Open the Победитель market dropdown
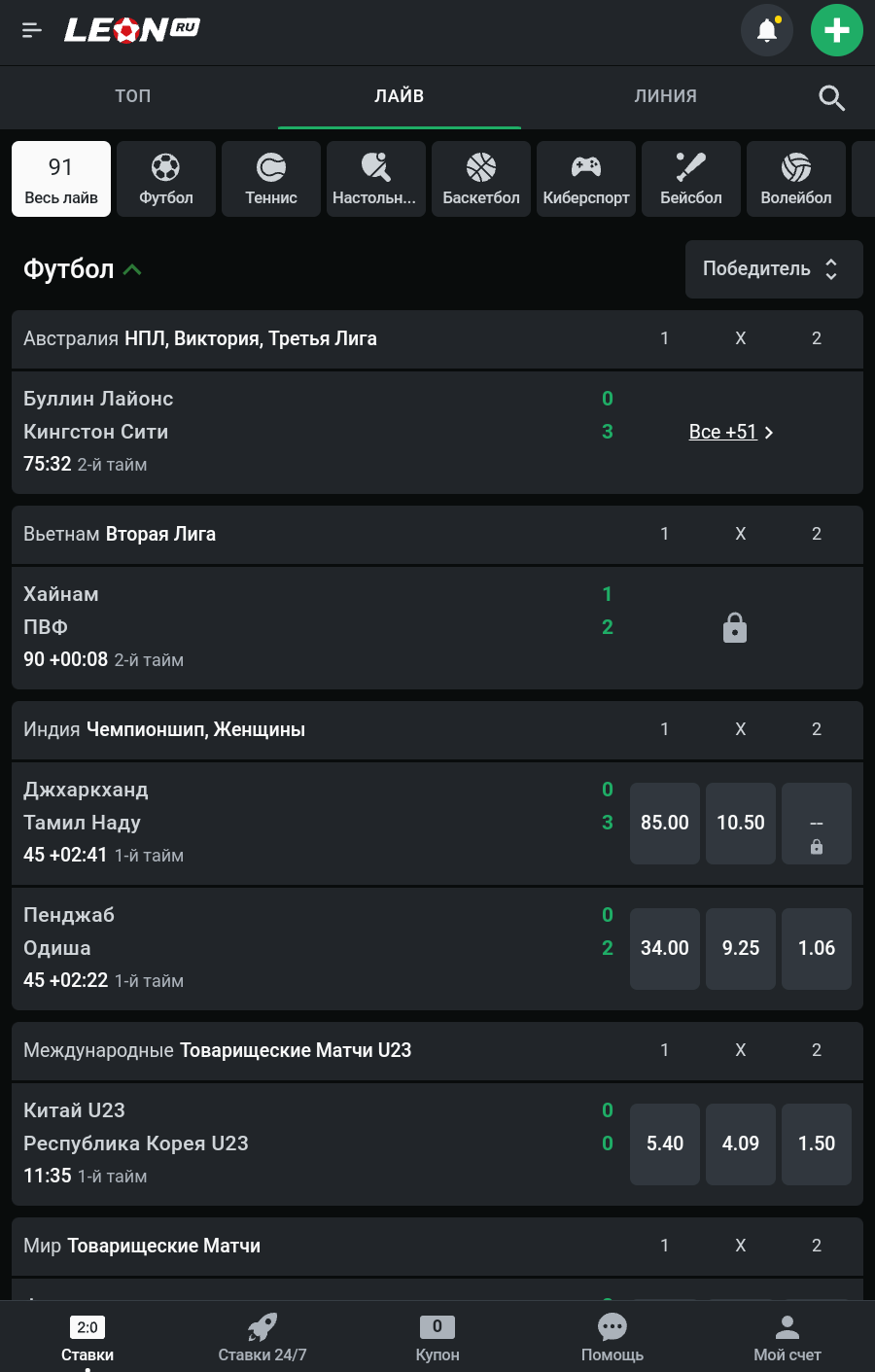Screen dimensions: 875x1372 point(774,269)
